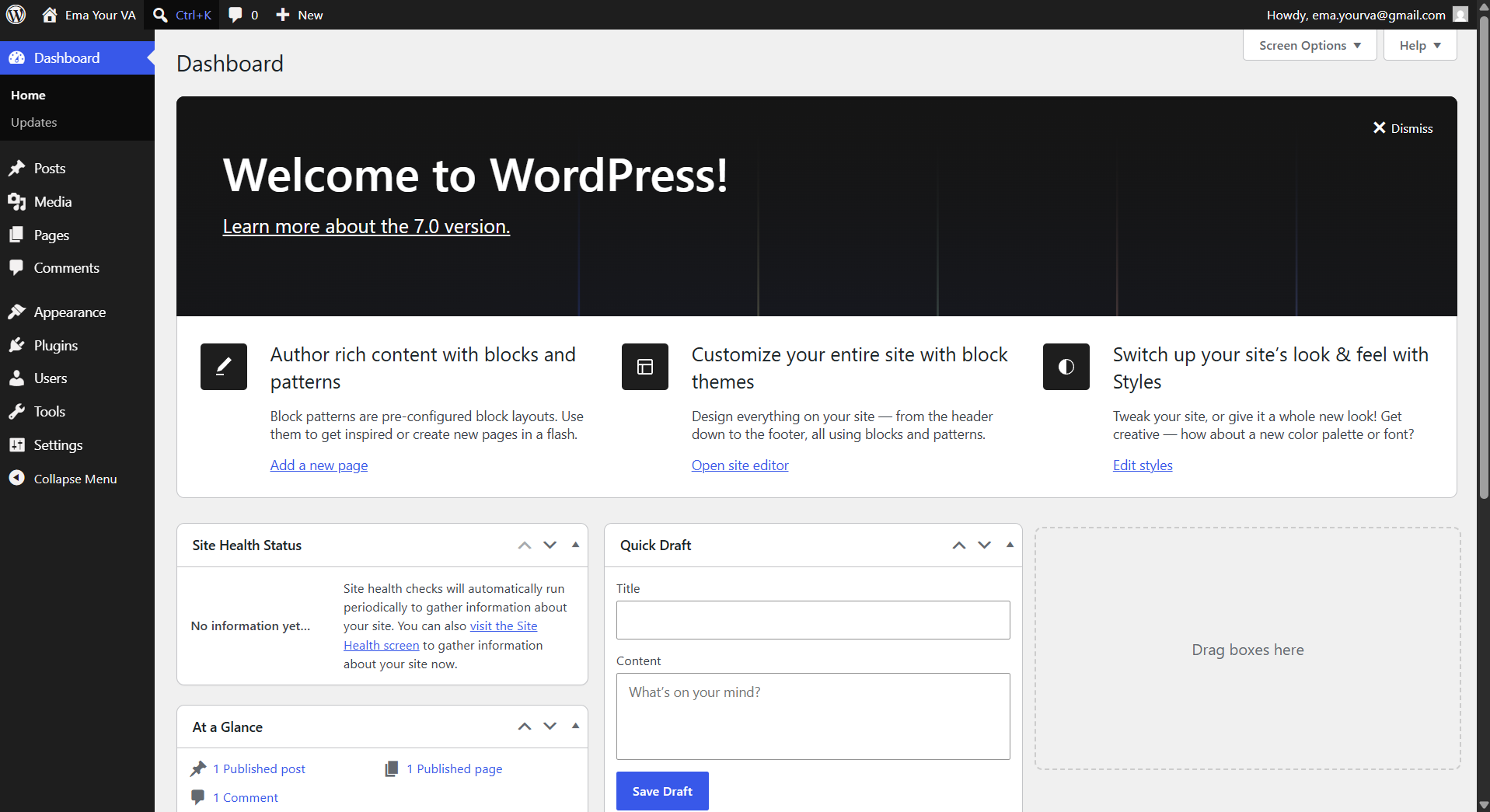Open the Dashboard menu item
1490x812 pixels.
pos(77,58)
